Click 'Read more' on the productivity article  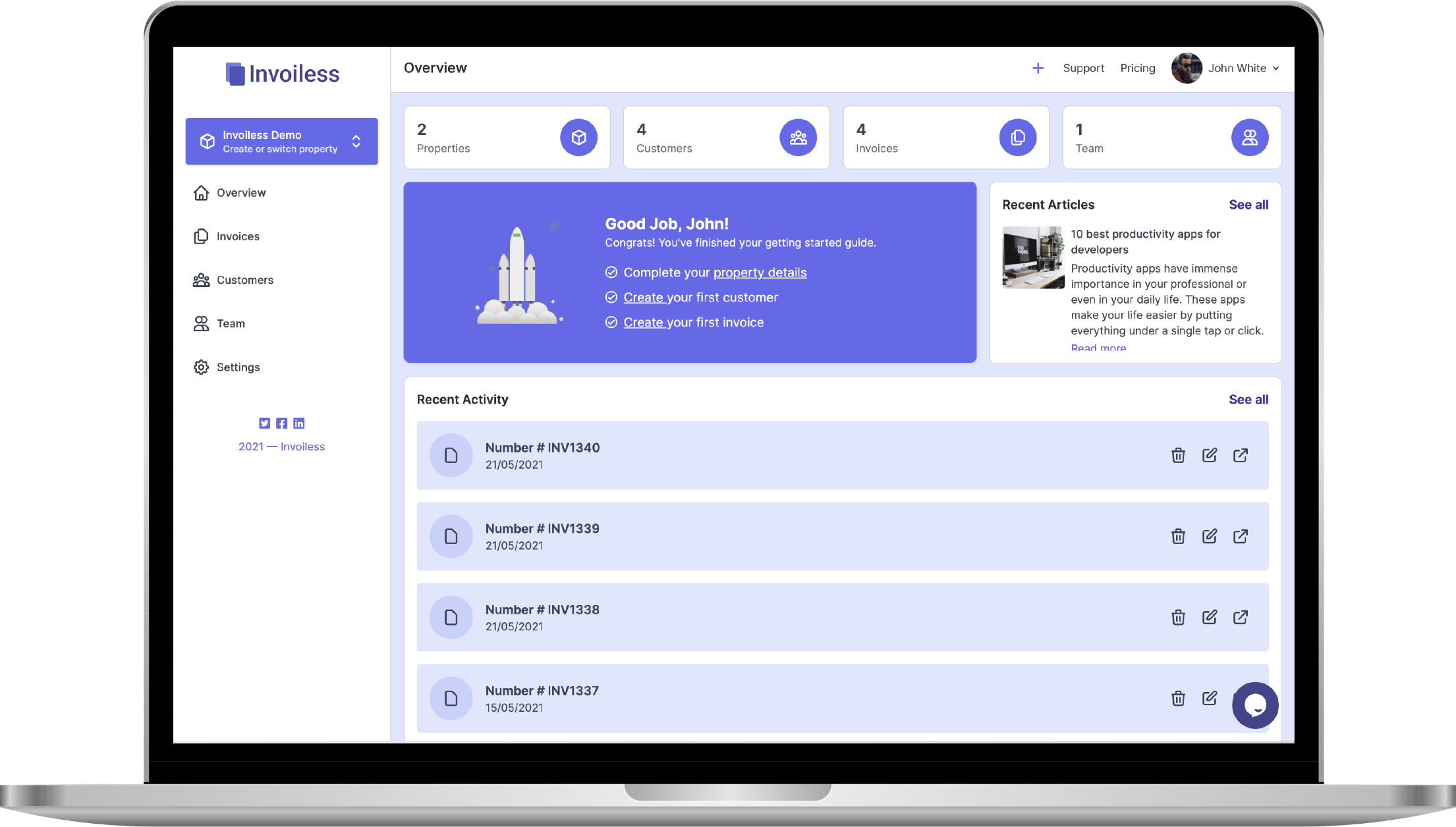pyautogui.click(x=1098, y=348)
